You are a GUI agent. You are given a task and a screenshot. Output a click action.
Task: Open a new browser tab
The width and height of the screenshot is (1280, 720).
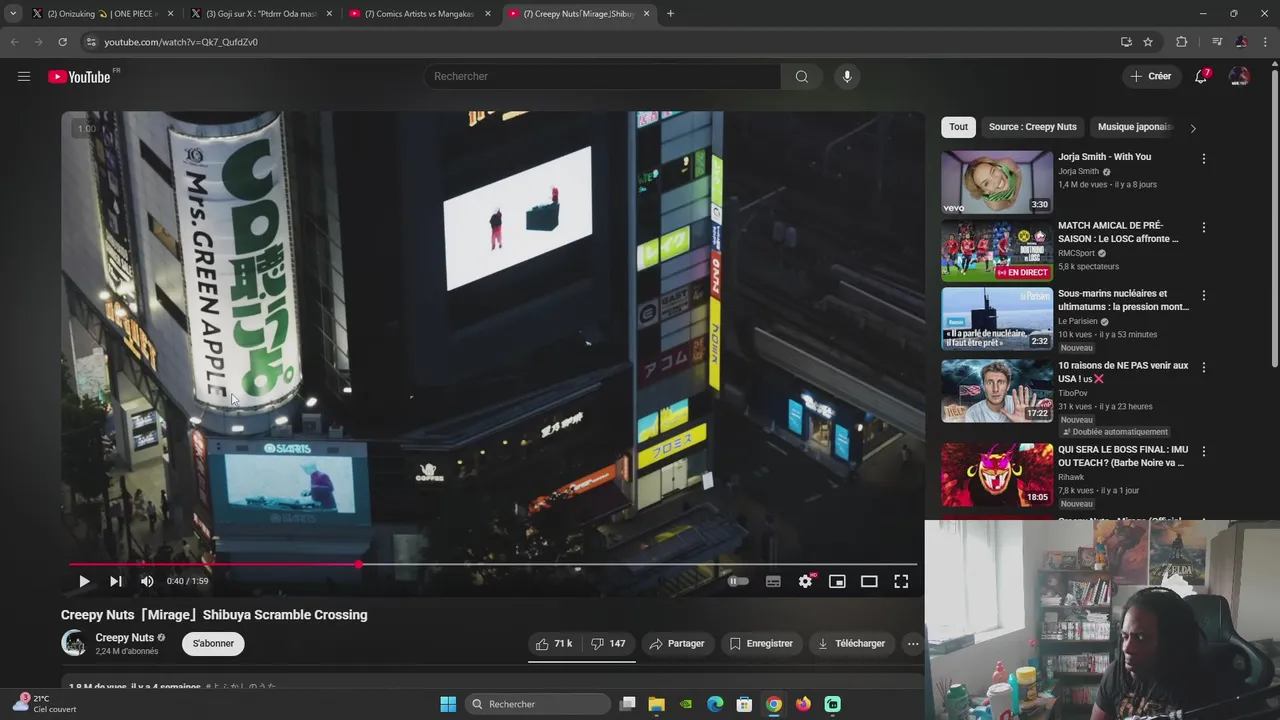coord(670,14)
